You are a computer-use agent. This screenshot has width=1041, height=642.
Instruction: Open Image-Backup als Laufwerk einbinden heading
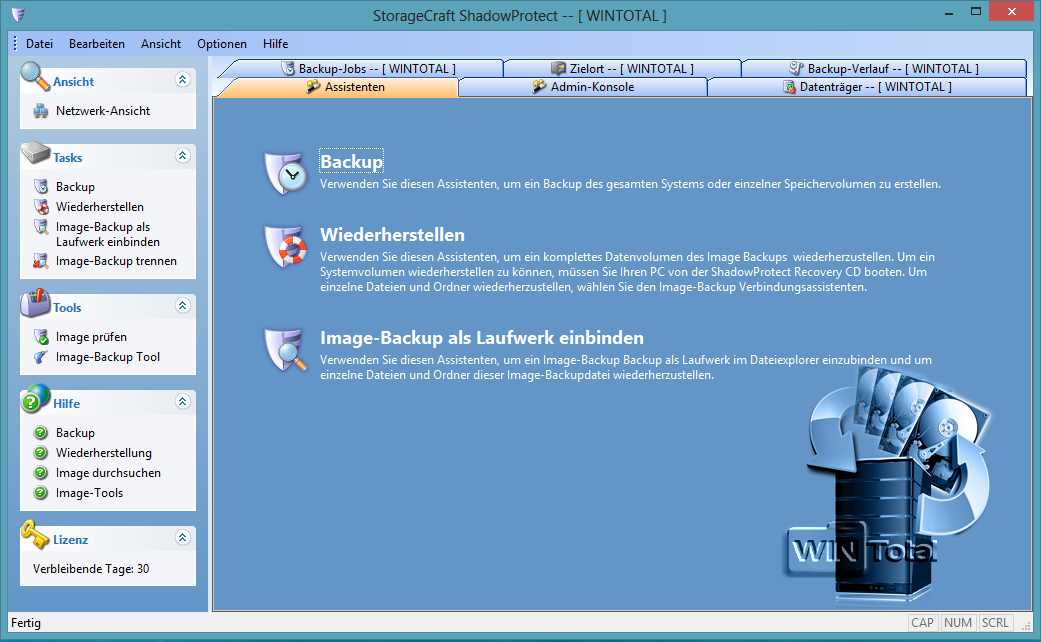pos(482,337)
